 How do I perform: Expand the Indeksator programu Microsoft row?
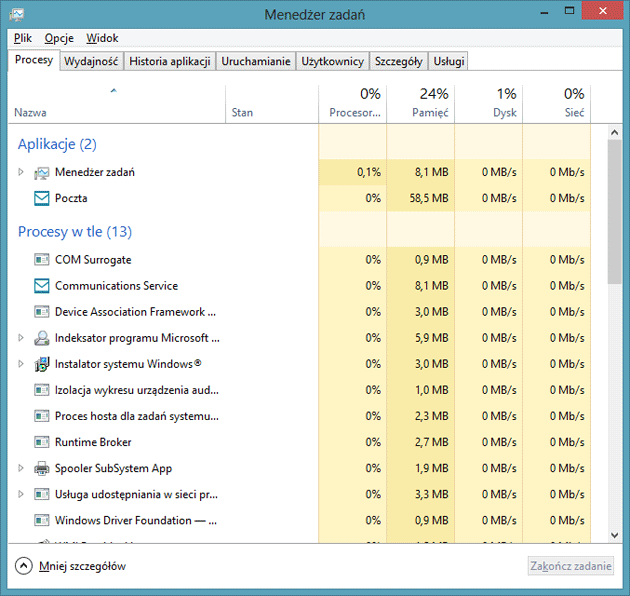click(20, 338)
